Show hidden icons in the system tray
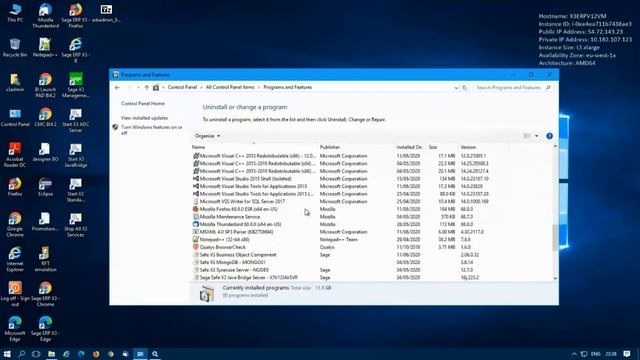Viewport: 640px width, 360px height. [574, 354]
